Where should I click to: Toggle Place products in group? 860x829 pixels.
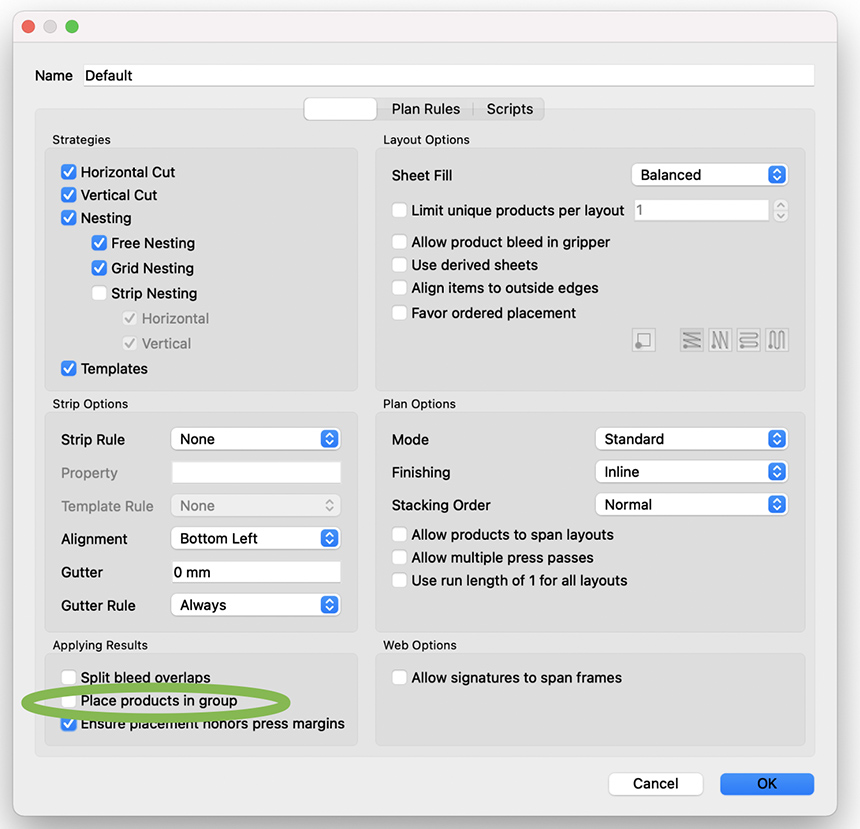[x=69, y=701]
